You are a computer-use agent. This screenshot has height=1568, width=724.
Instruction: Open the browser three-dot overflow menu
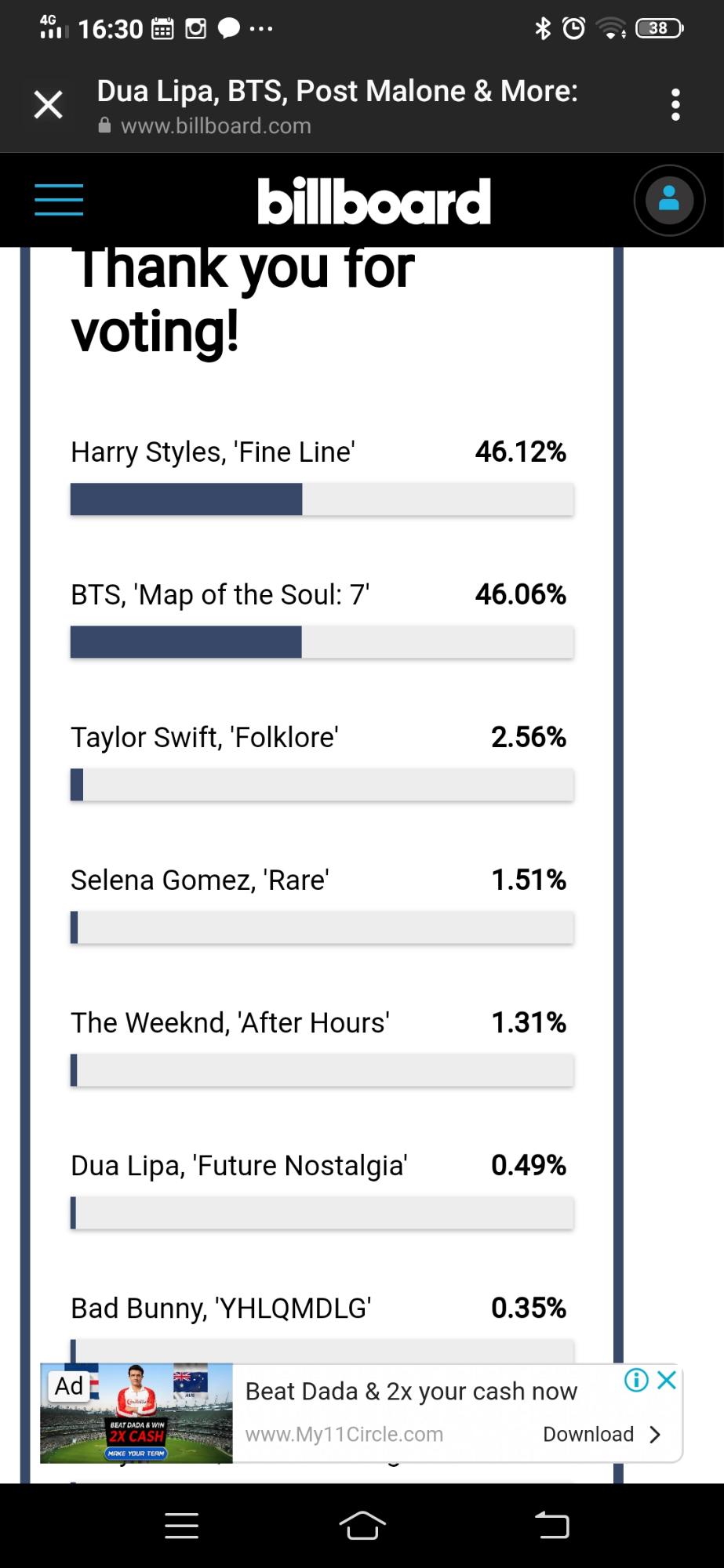click(x=675, y=105)
